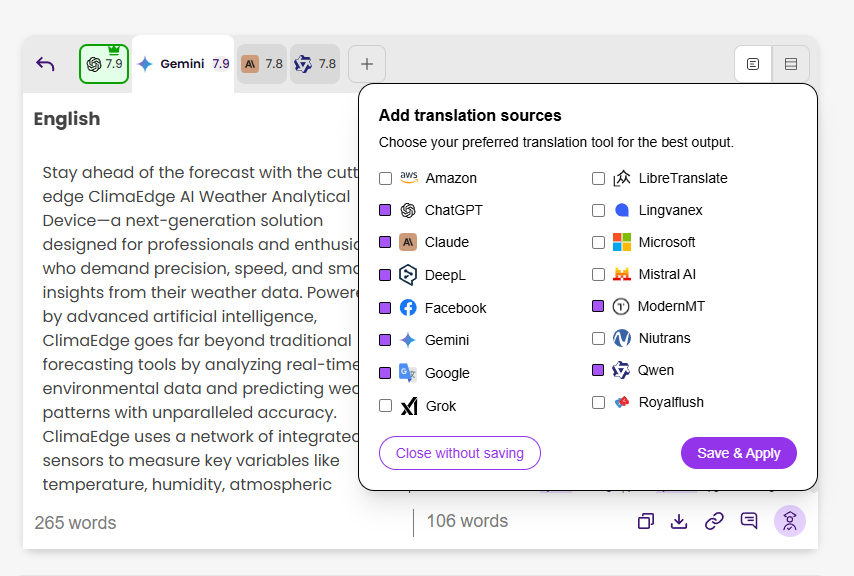
Task: Click the download translation icon
Action: tap(679, 521)
